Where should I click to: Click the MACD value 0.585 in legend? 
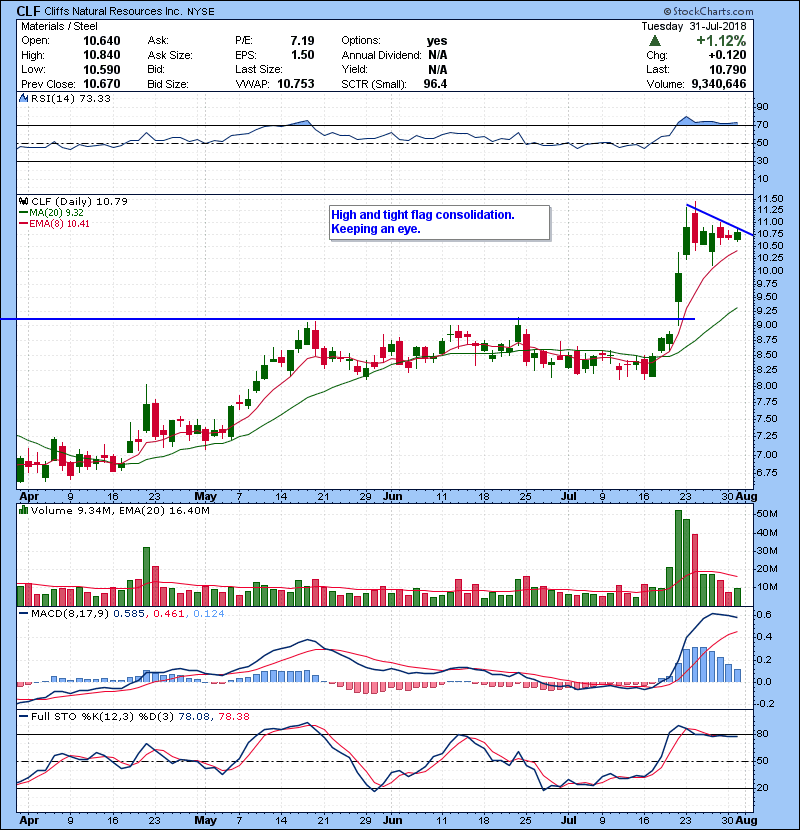click(x=129, y=614)
